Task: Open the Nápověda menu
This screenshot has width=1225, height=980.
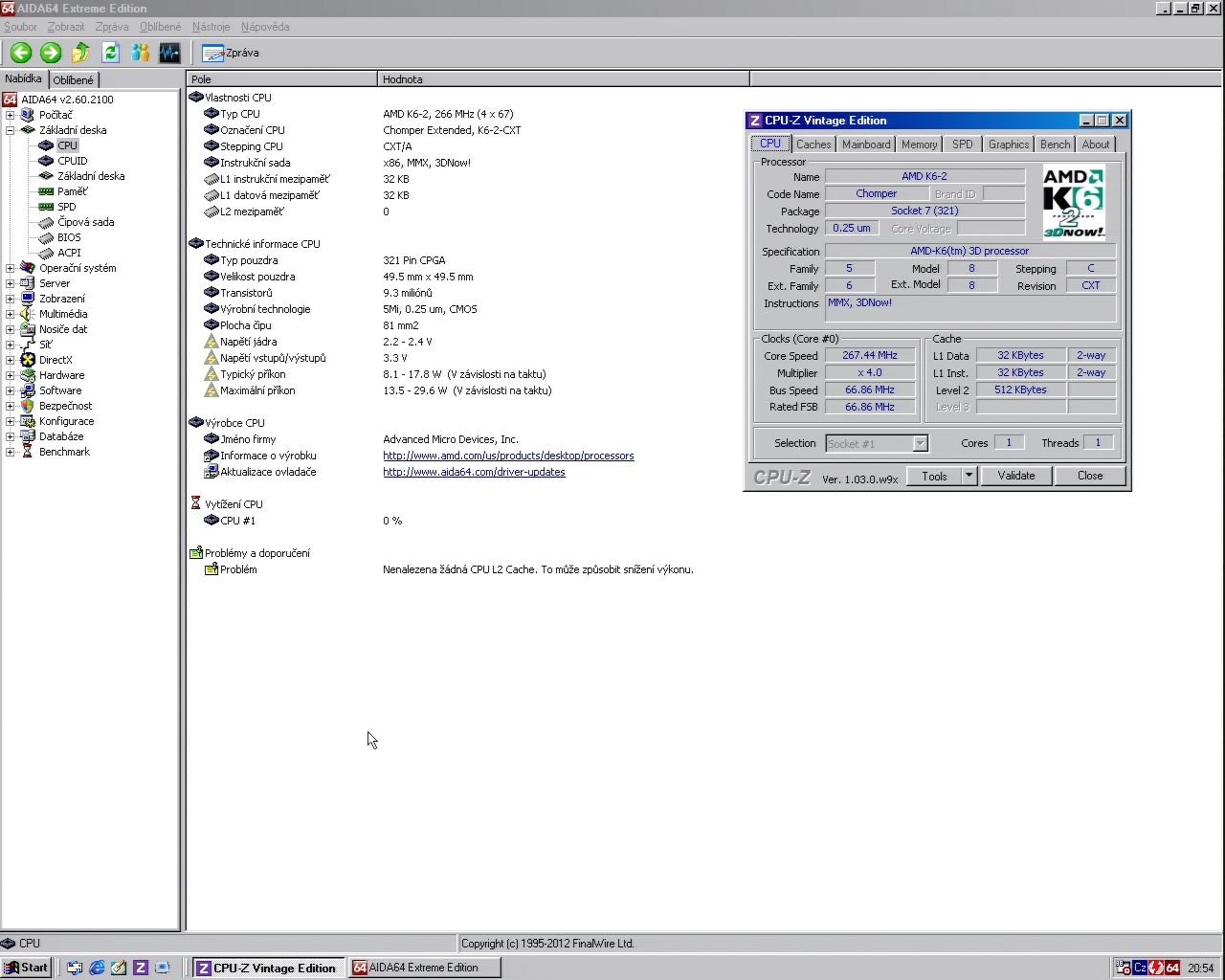Action: (x=265, y=27)
